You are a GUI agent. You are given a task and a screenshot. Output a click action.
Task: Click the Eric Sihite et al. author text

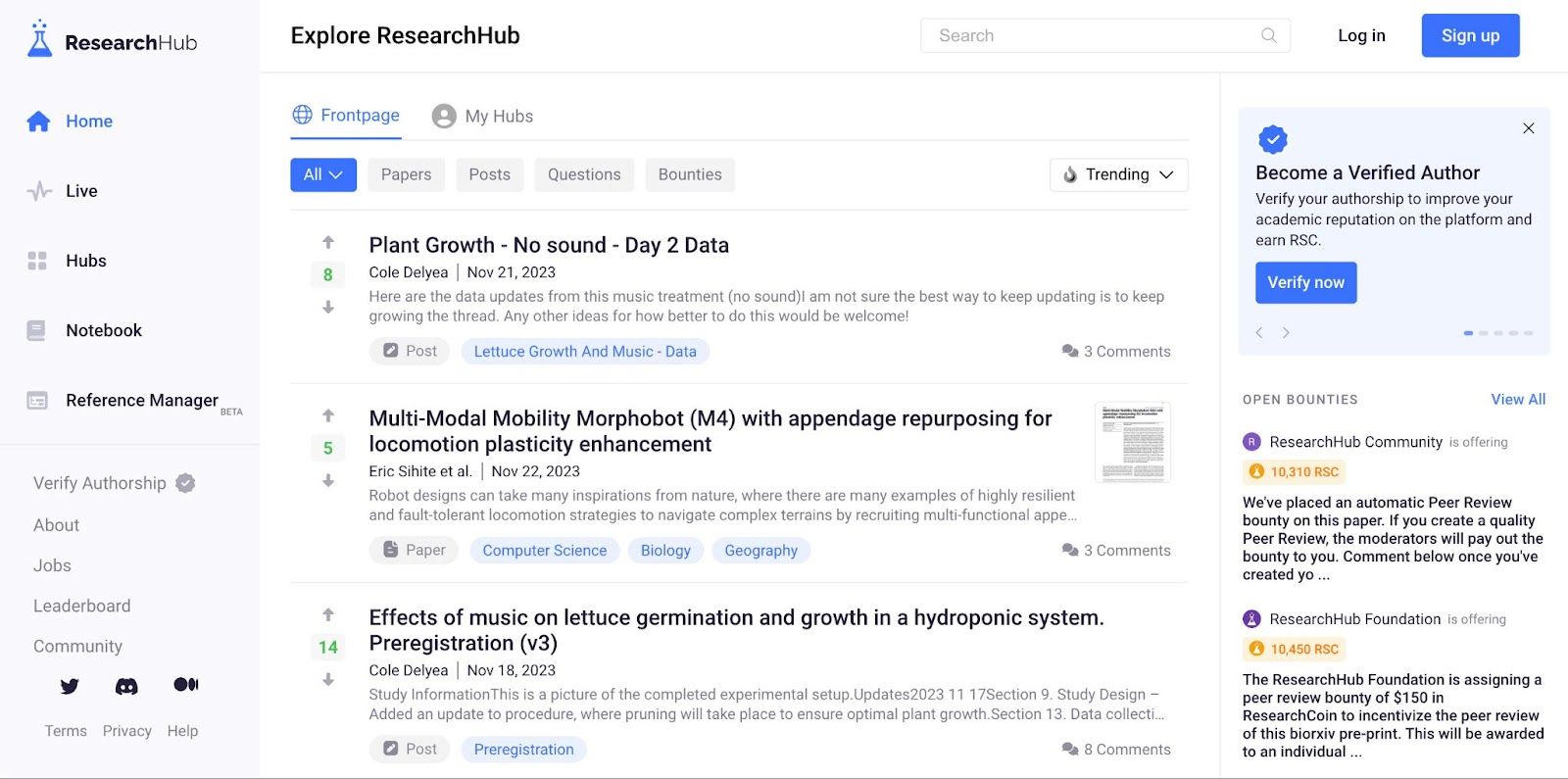pos(420,471)
